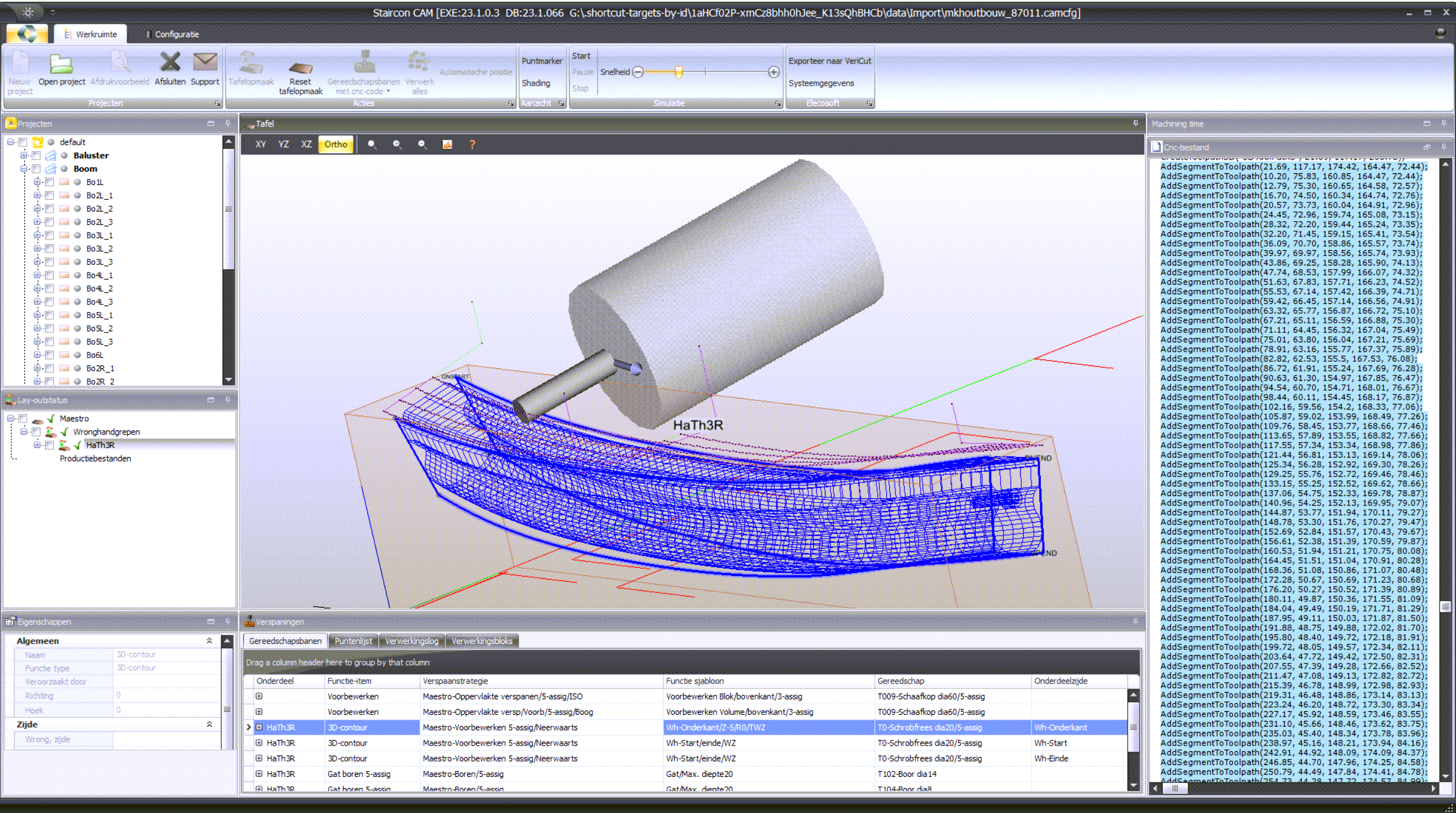Expand the Bo1L tree node
Viewport: 1456px width, 813px height.
pos(37,182)
